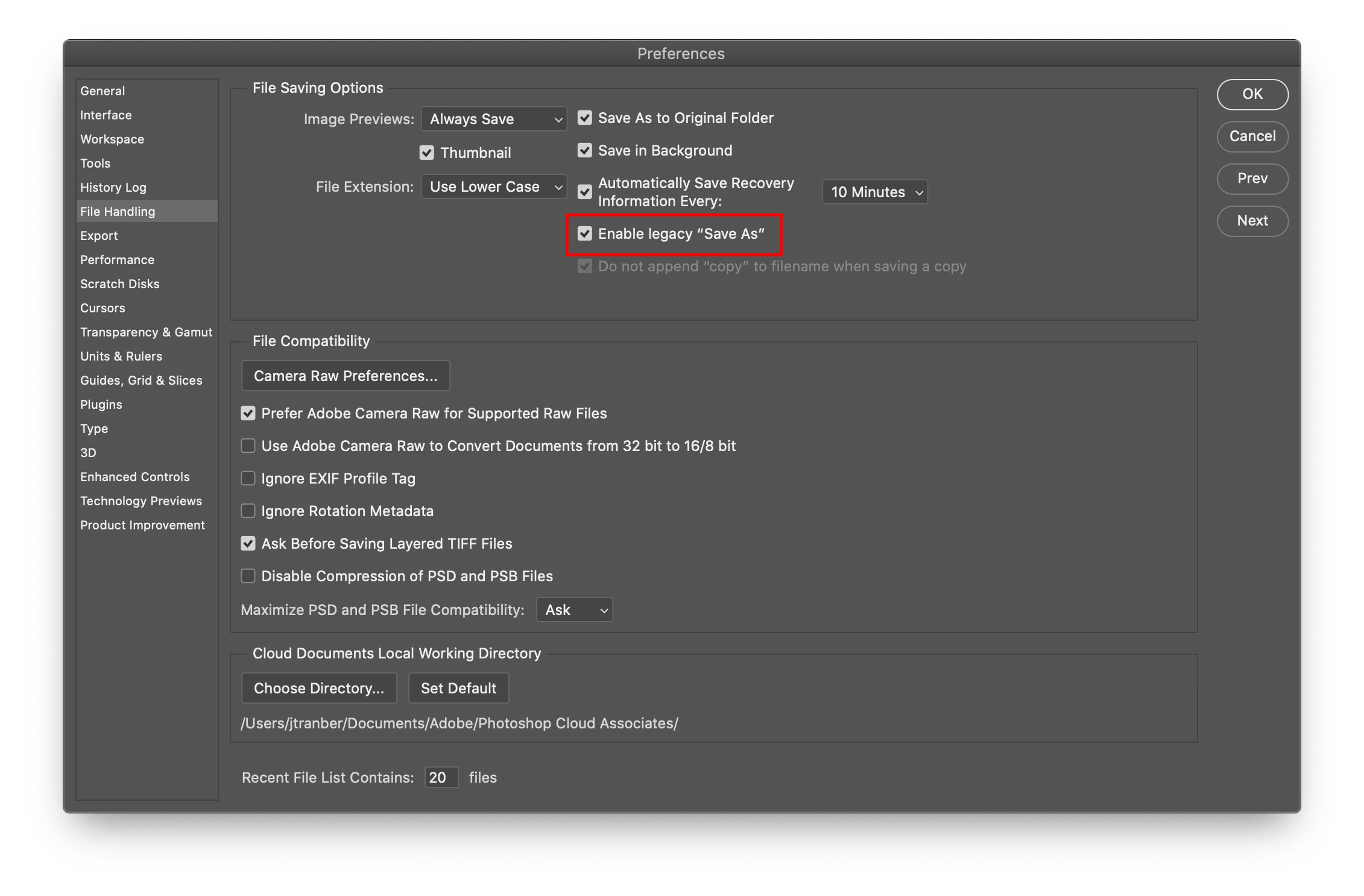The width and height of the screenshot is (1364, 896).
Task: Toggle the Thumbnail checkbox
Action: coord(426,153)
